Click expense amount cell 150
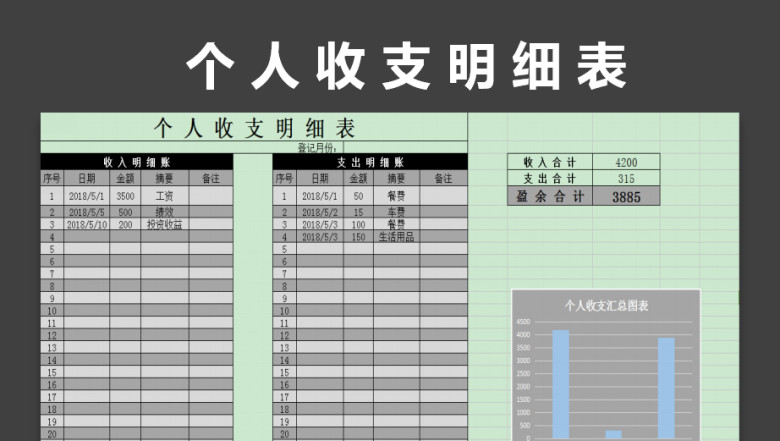Viewport: 780px width, 441px height. [358, 237]
